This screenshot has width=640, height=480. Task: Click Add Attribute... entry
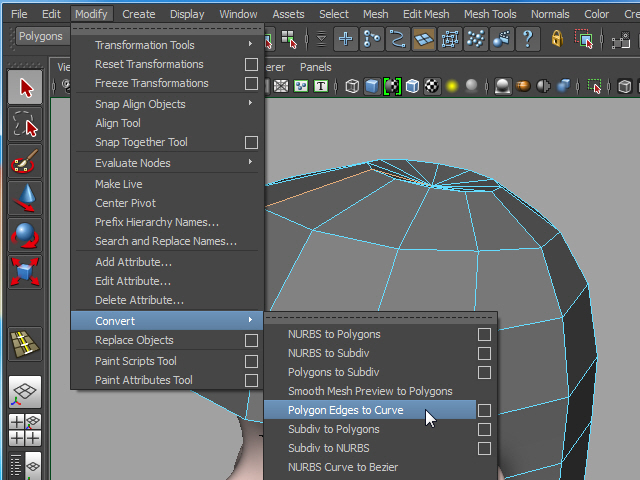click(x=133, y=262)
